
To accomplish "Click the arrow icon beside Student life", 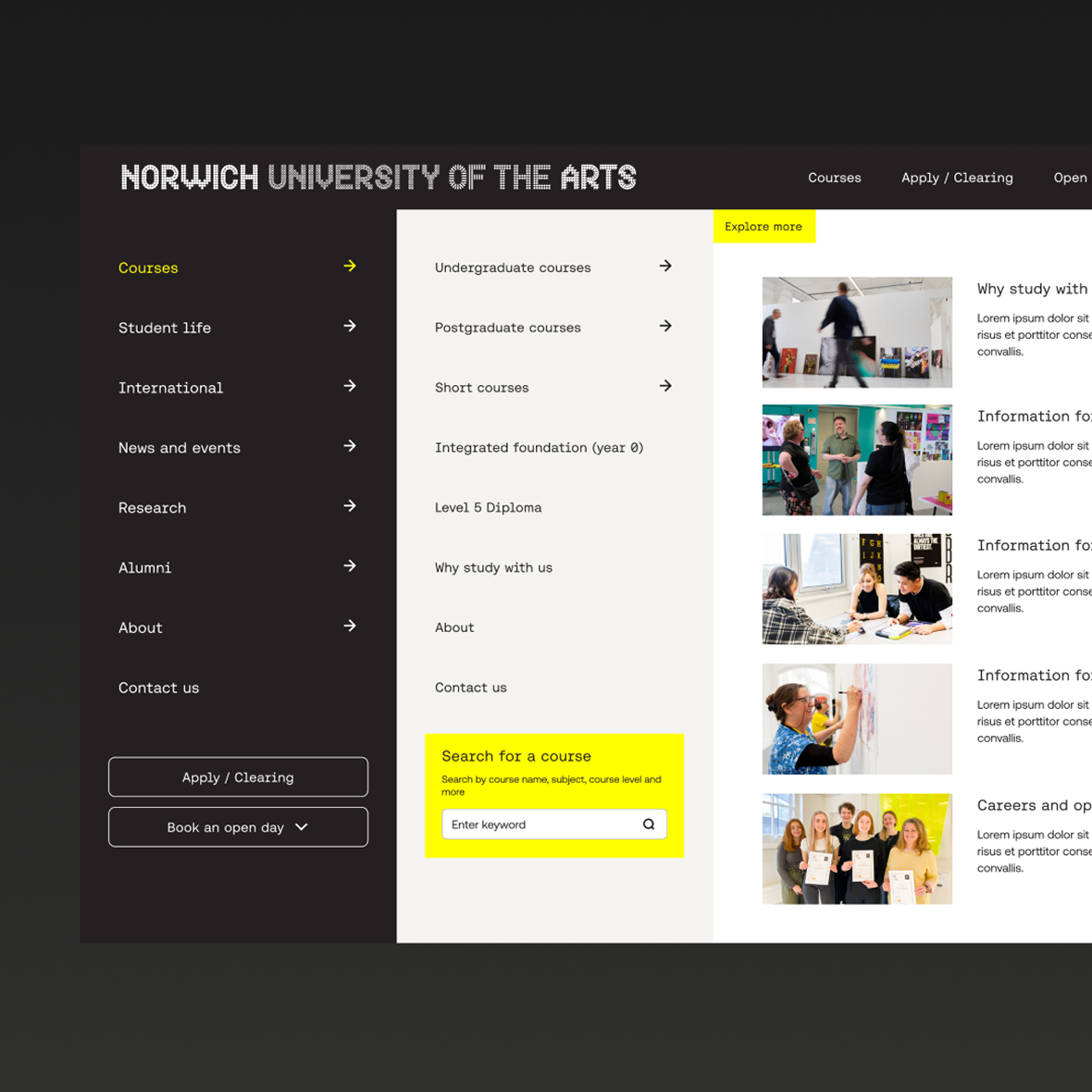I will click(350, 326).
